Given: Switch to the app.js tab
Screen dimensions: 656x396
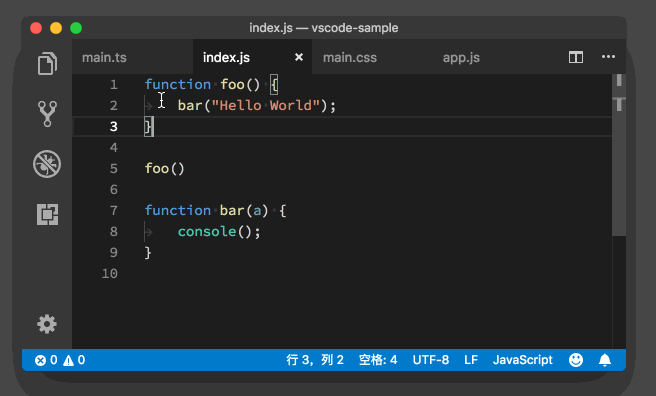Looking at the screenshot, I should click(461, 57).
